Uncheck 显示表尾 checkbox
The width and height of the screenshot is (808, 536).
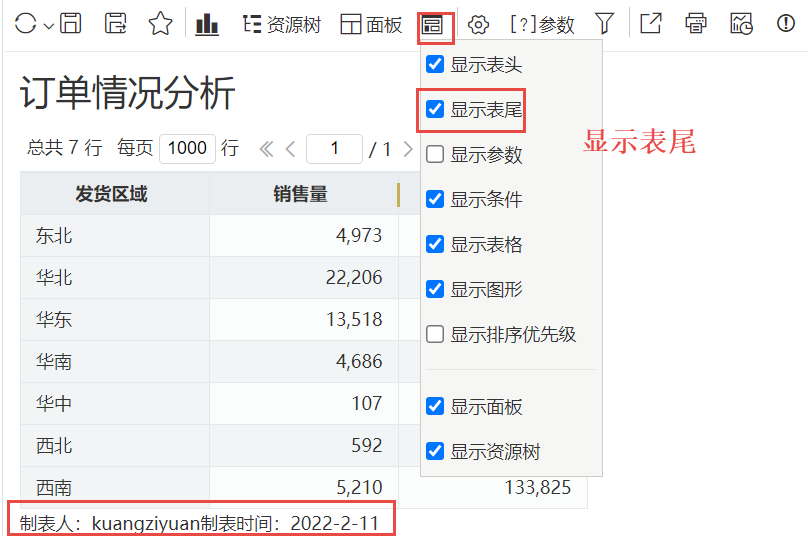(435, 109)
